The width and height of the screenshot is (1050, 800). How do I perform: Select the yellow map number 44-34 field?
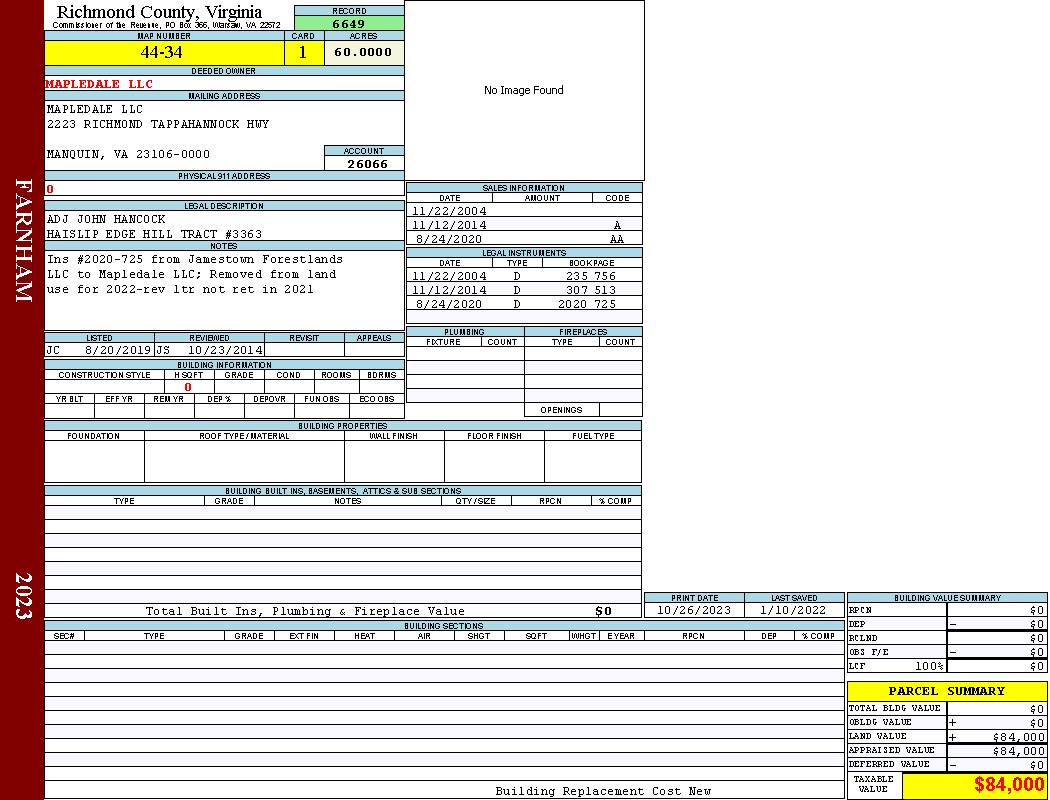[162, 53]
